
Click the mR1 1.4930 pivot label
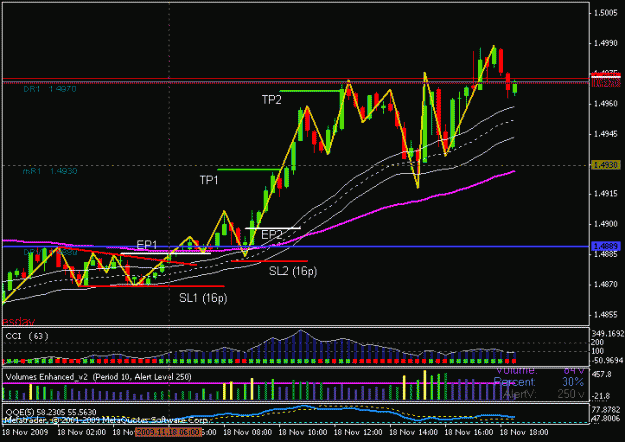[50, 171]
